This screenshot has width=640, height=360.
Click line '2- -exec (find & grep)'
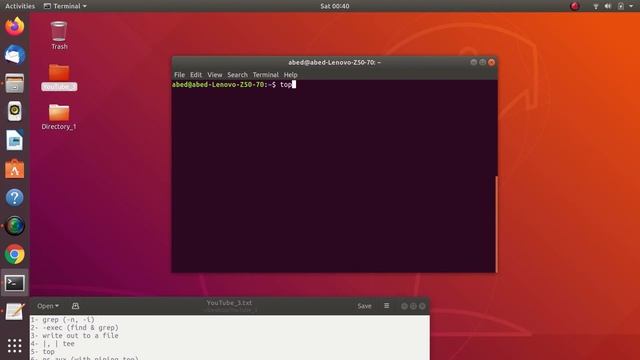[x=75, y=327]
